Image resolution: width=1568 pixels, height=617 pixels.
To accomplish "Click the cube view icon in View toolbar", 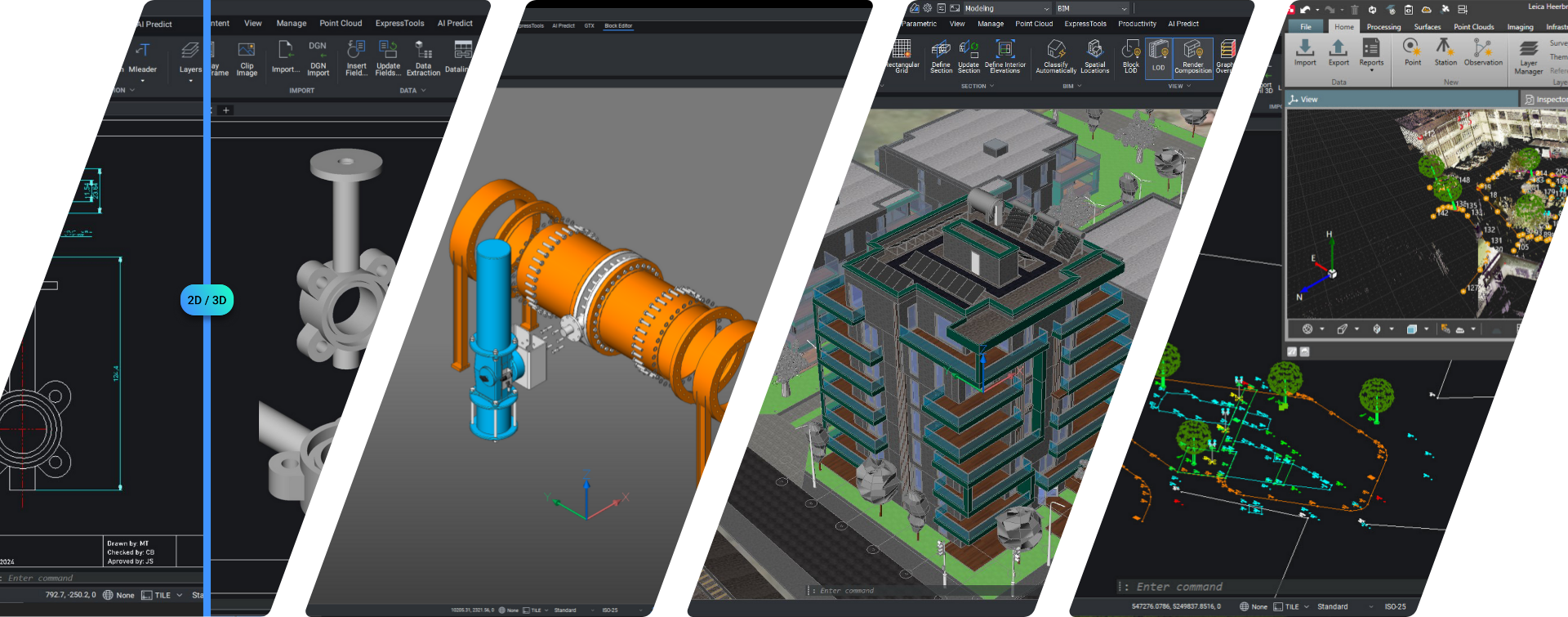I will point(1411,329).
